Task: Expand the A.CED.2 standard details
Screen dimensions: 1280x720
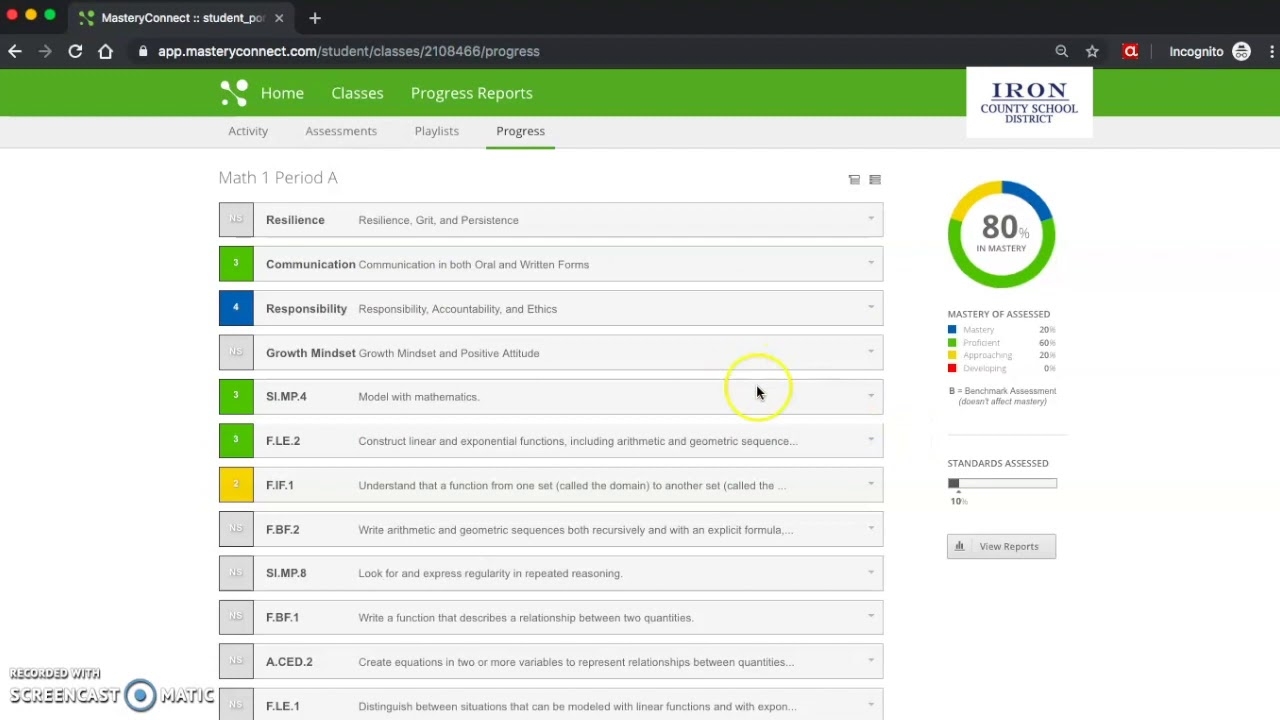Action: tap(870, 661)
